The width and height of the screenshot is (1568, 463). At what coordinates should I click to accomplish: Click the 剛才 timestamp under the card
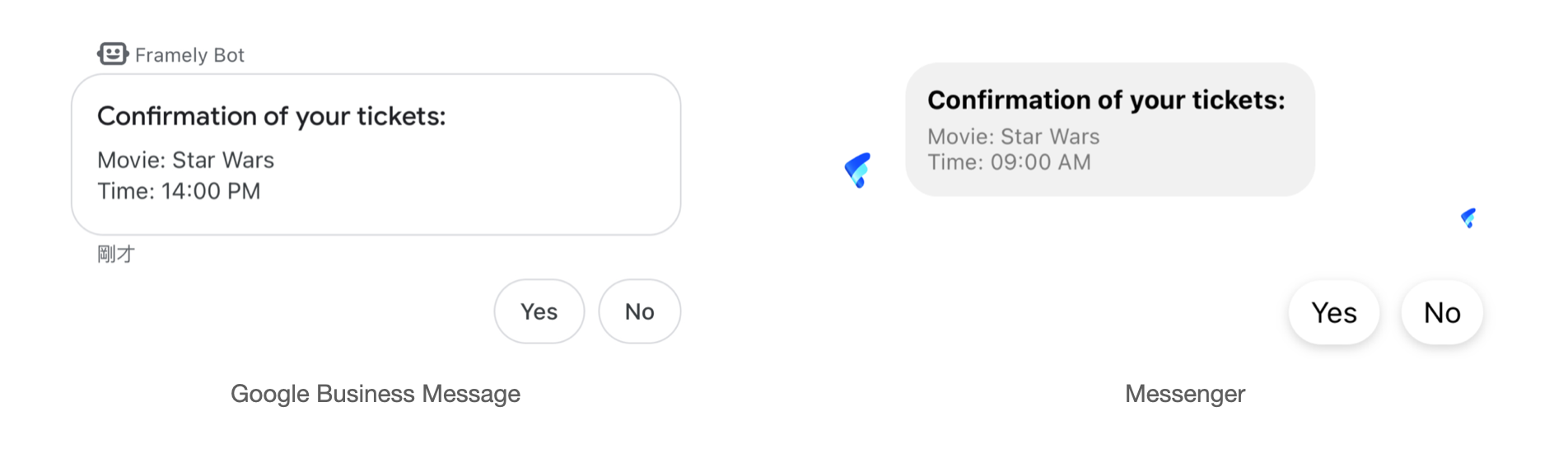coord(115,254)
